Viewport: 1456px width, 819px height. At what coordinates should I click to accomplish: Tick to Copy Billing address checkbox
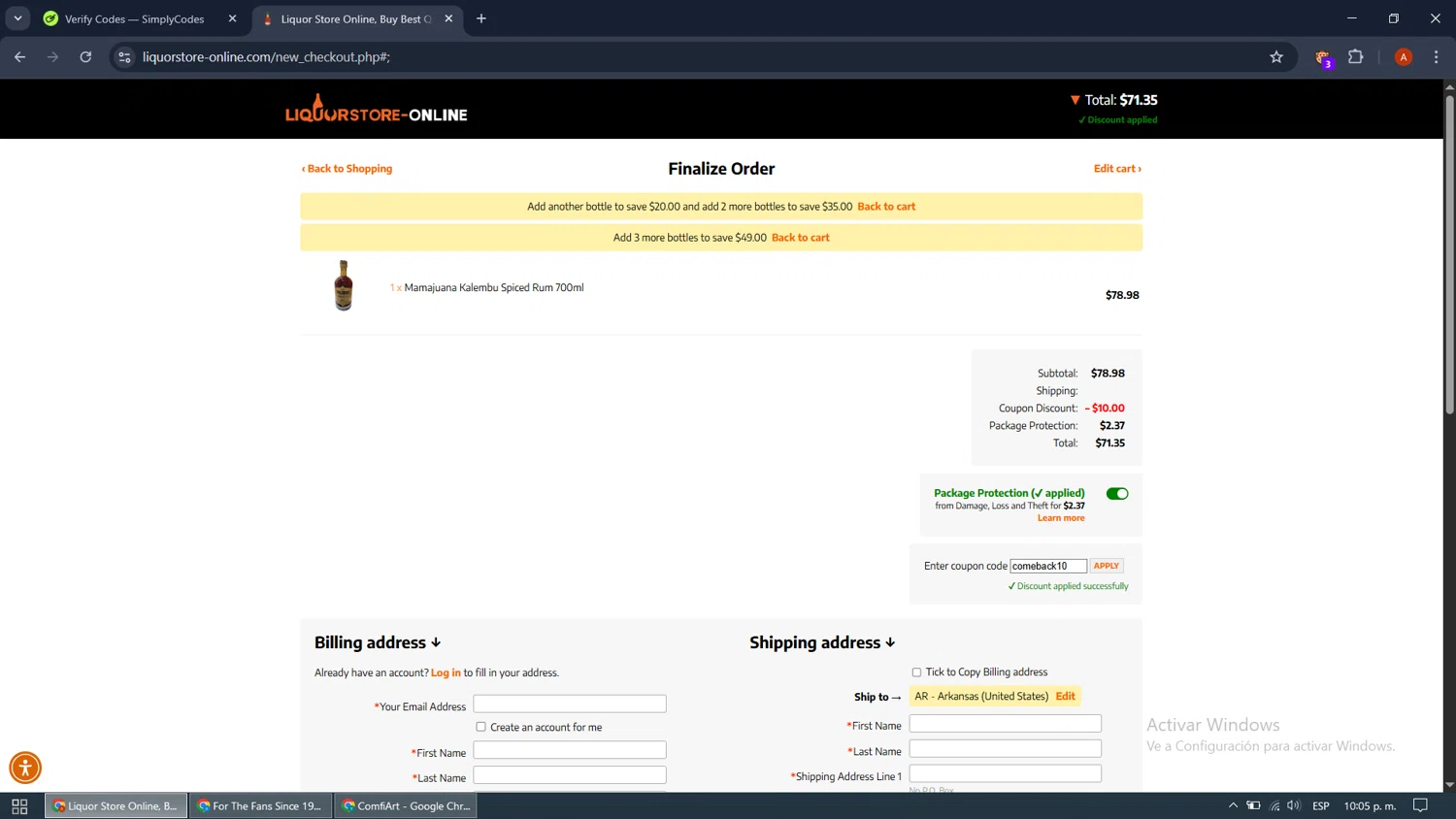coord(916,672)
